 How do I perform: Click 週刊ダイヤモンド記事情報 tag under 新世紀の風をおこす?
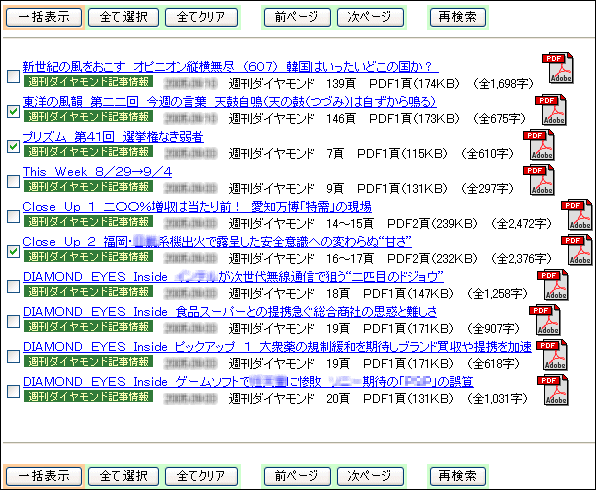pos(88,81)
